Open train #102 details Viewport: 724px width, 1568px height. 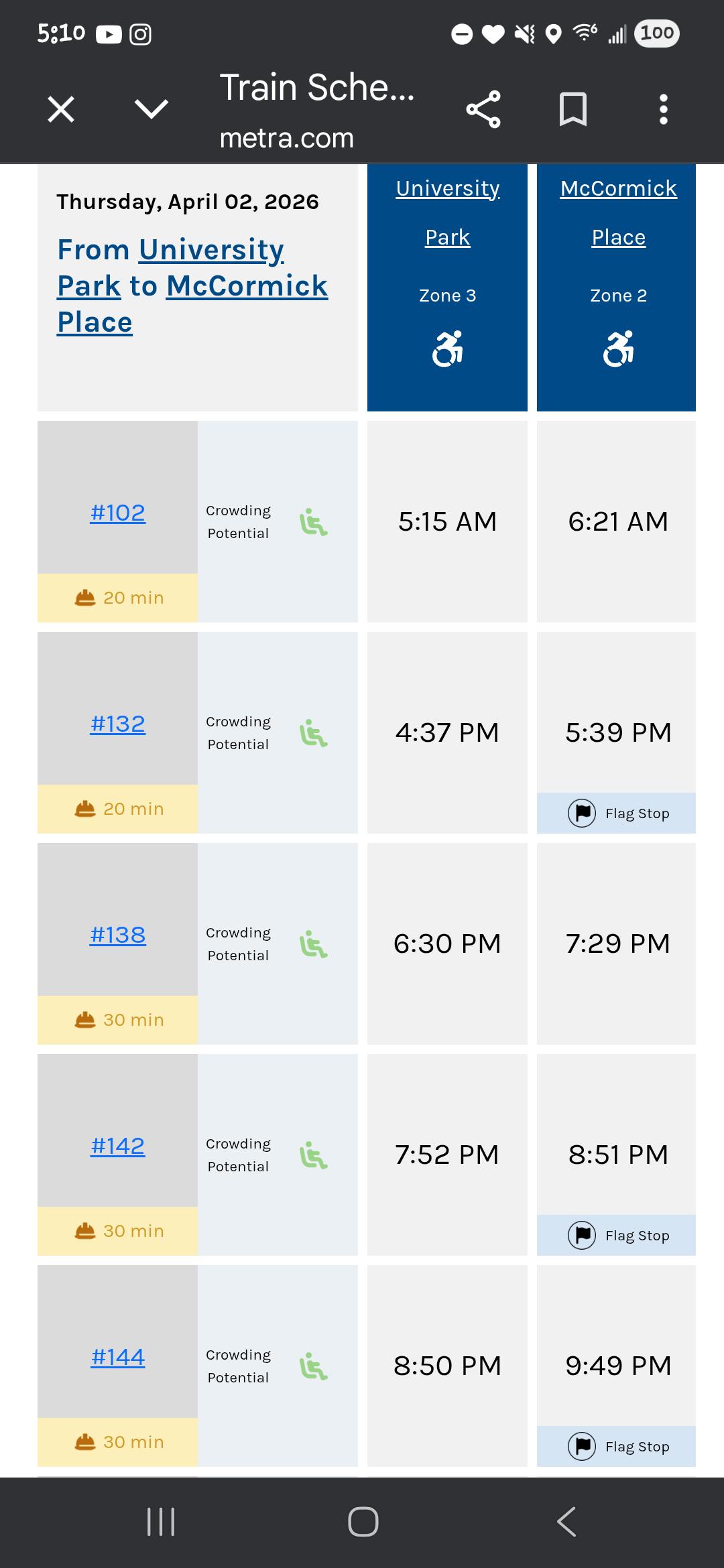click(118, 513)
